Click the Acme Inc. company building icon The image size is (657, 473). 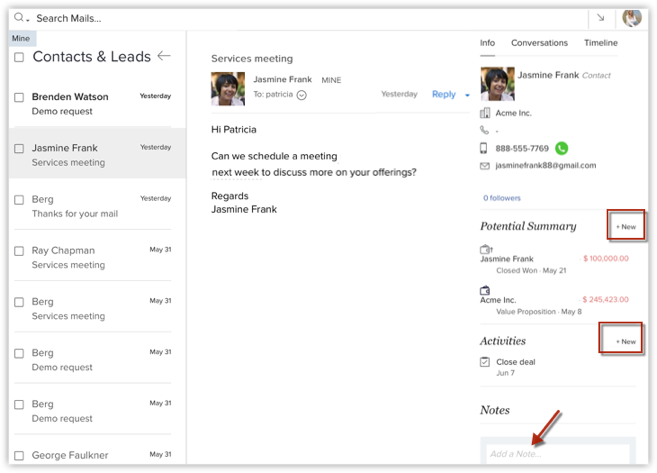point(485,113)
